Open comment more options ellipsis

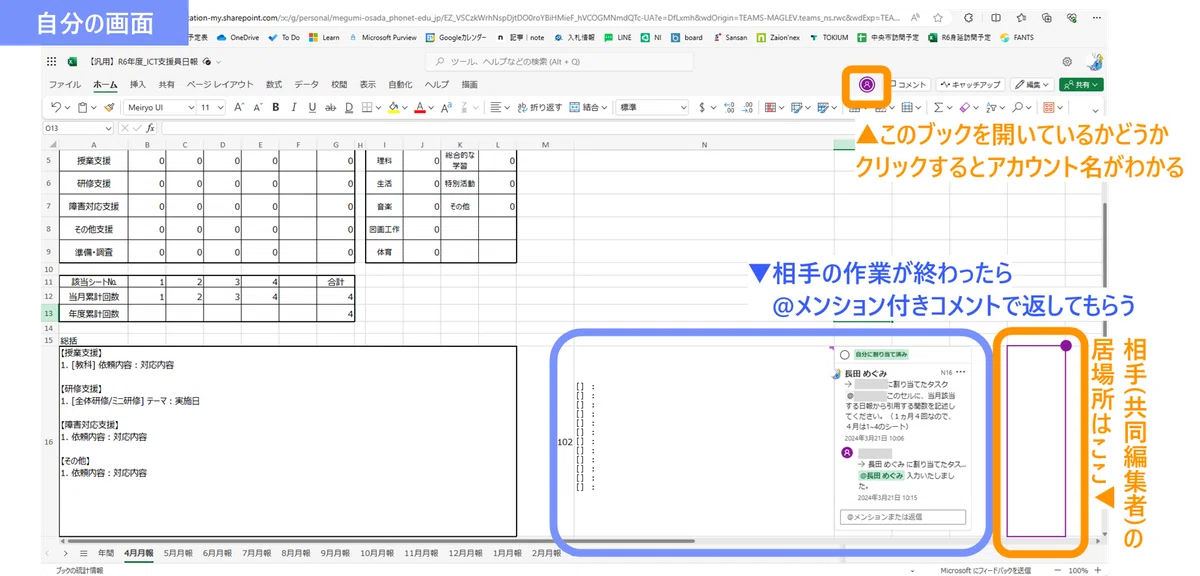[x=962, y=372]
